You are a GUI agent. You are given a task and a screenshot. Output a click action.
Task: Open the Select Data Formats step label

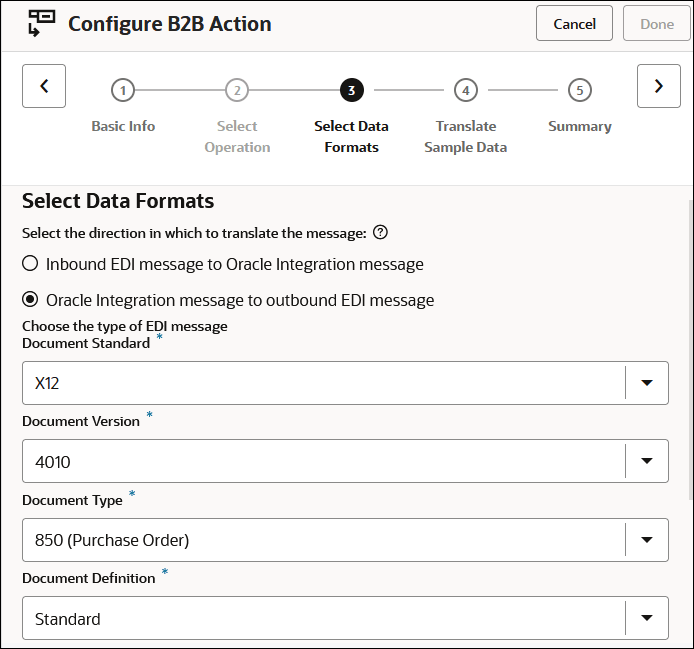pos(351,136)
